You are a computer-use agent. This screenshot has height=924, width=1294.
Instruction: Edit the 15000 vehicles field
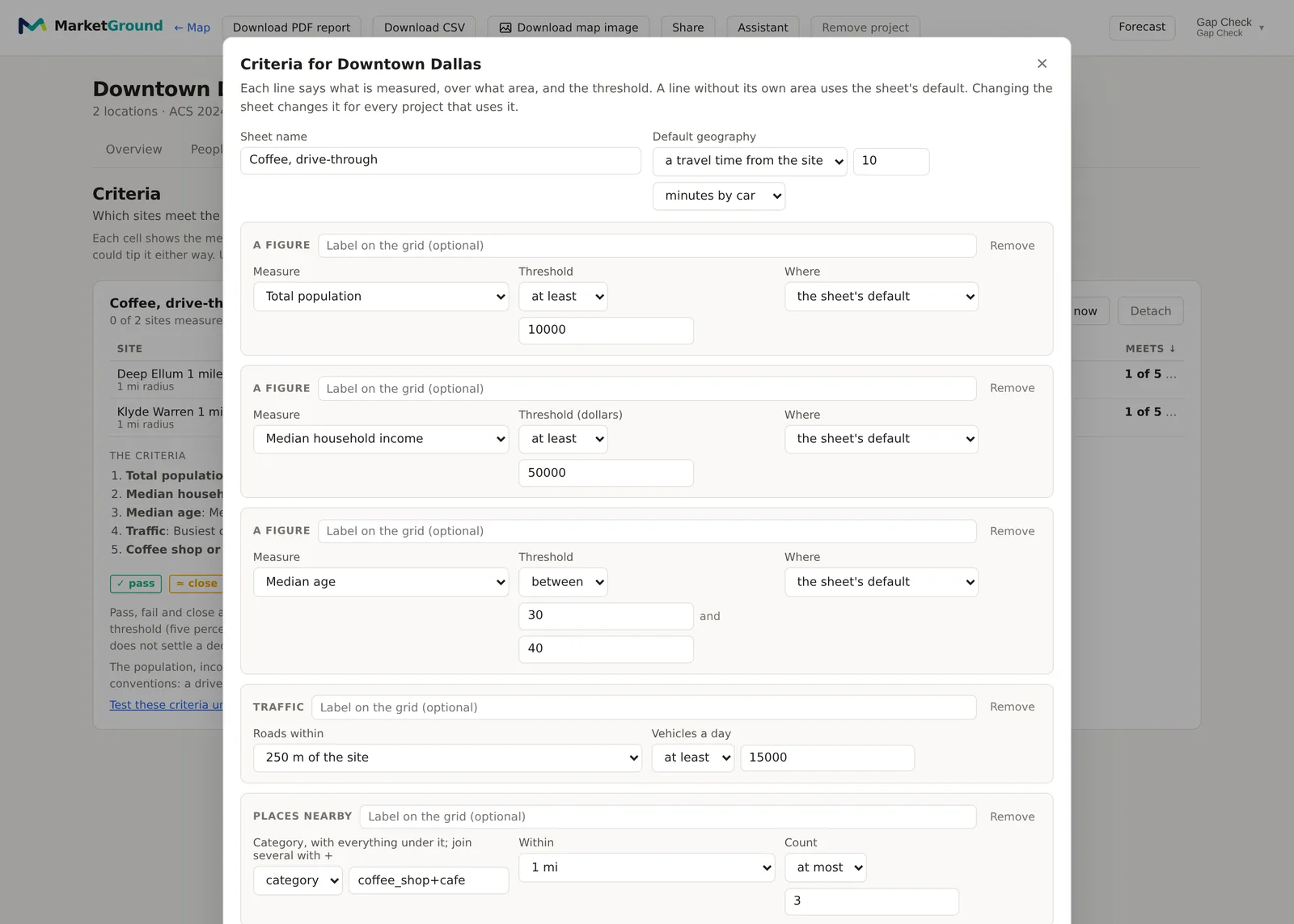point(827,757)
